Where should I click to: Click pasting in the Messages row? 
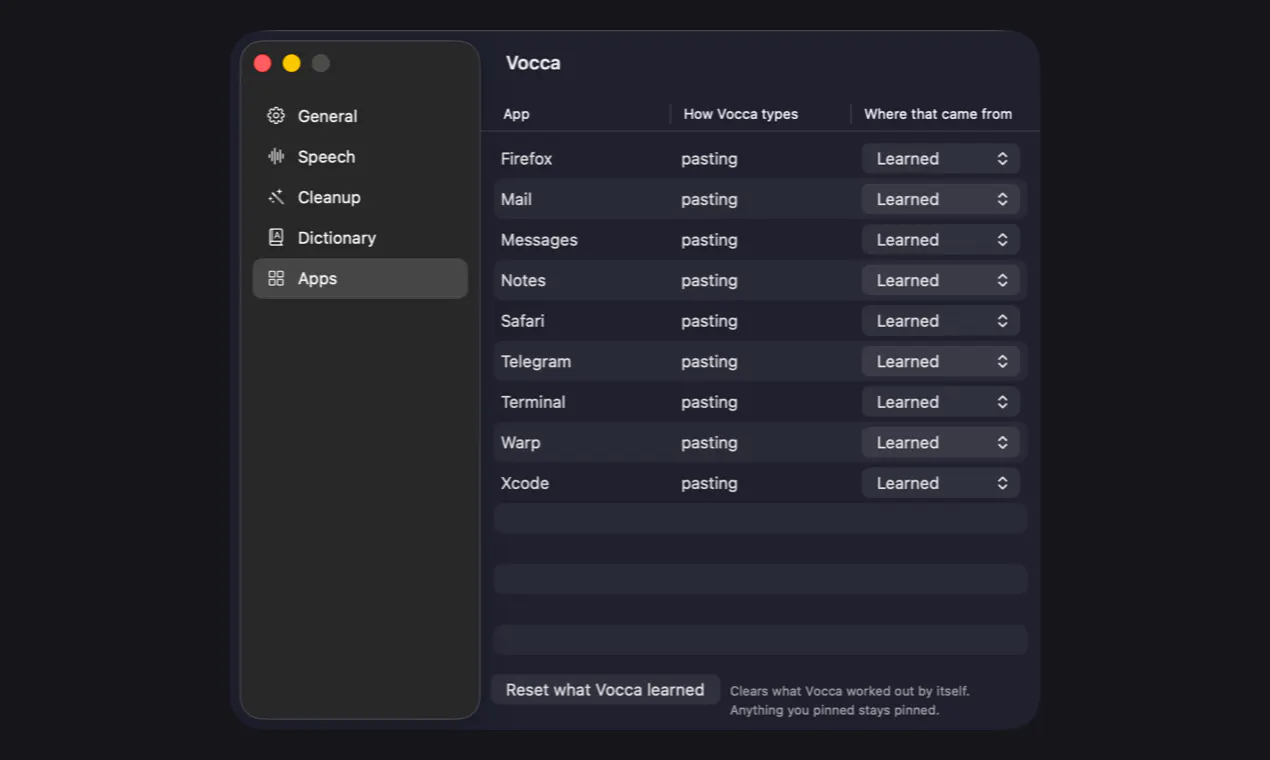tap(709, 240)
